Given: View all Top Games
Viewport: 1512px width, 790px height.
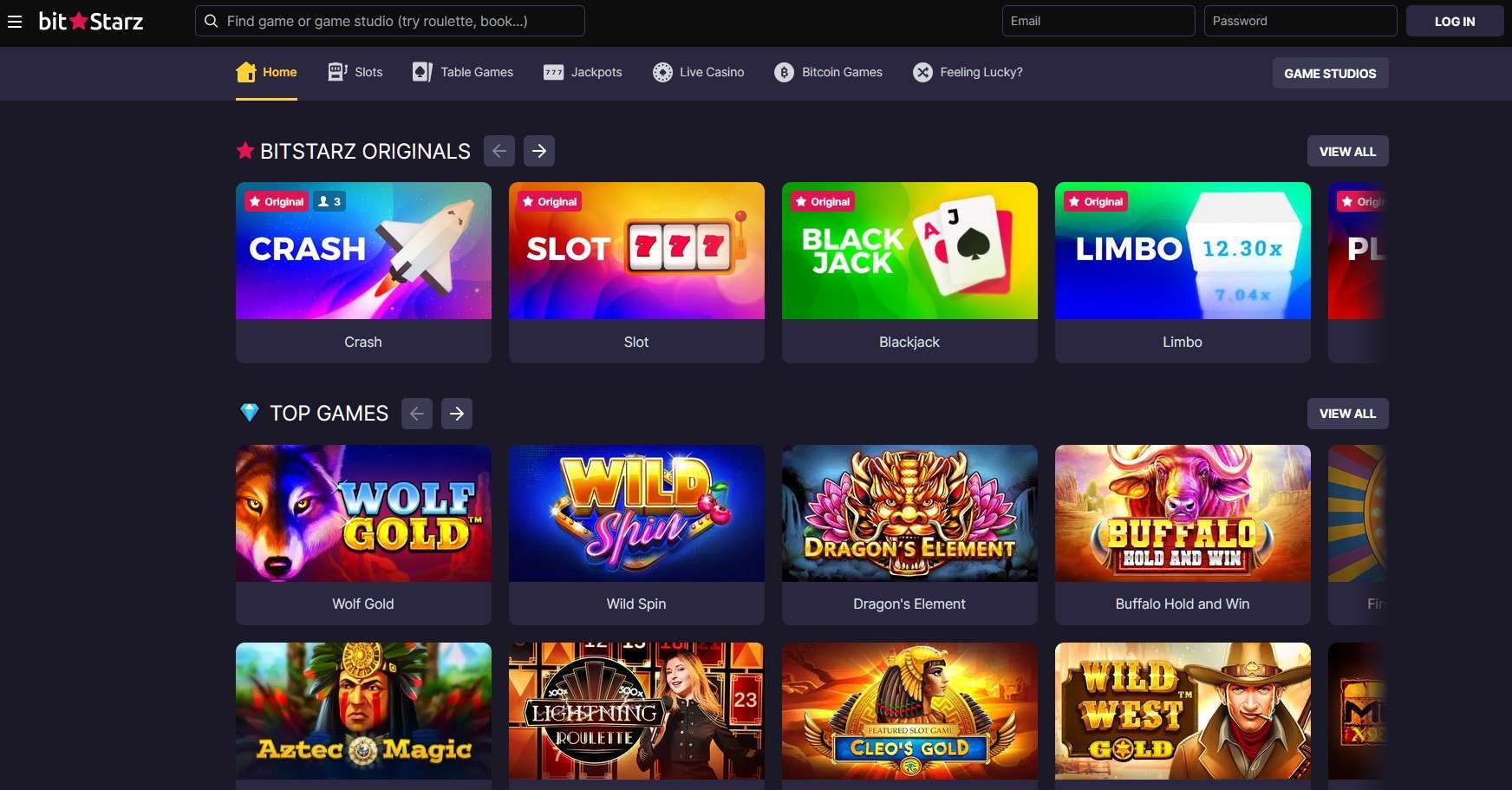Looking at the screenshot, I should pyautogui.click(x=1347, y=414).
